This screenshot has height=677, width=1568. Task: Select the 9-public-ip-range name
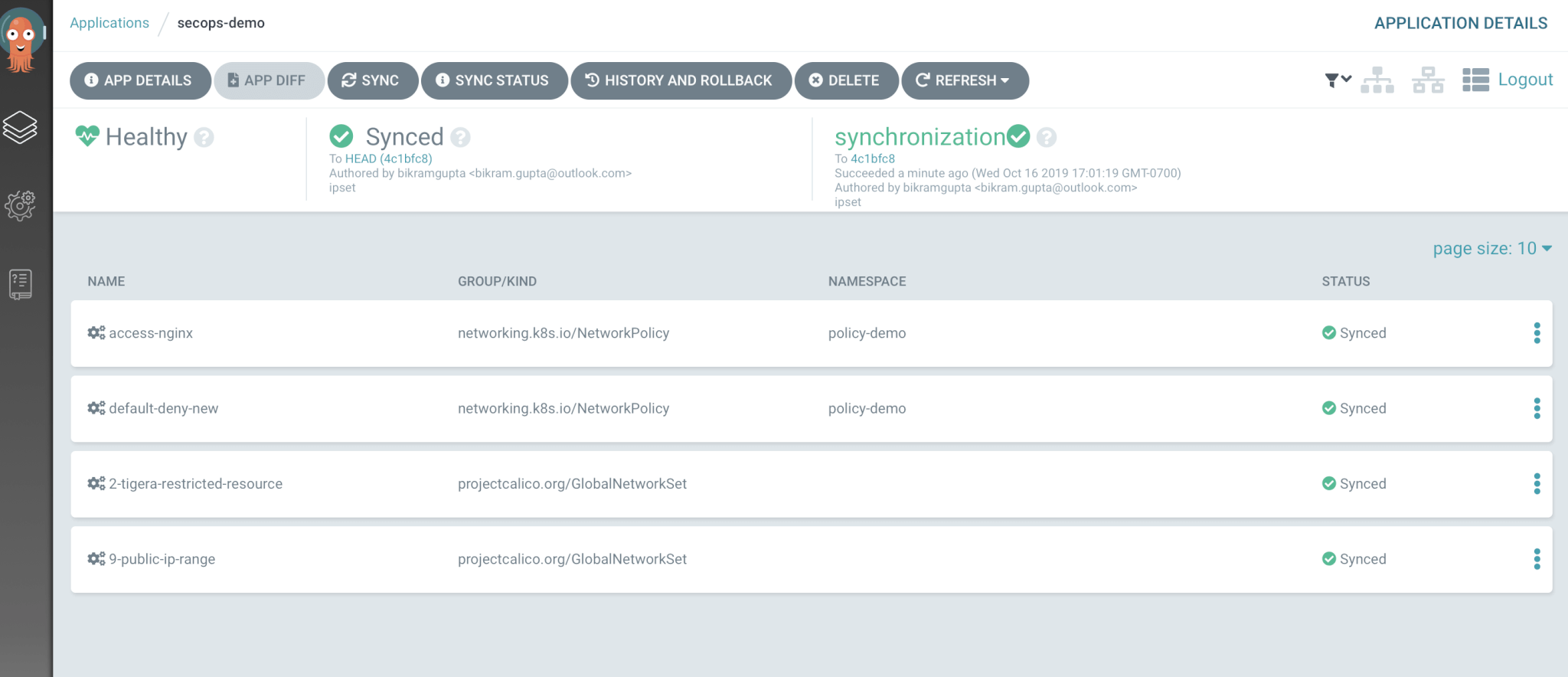tap(162, 559)
